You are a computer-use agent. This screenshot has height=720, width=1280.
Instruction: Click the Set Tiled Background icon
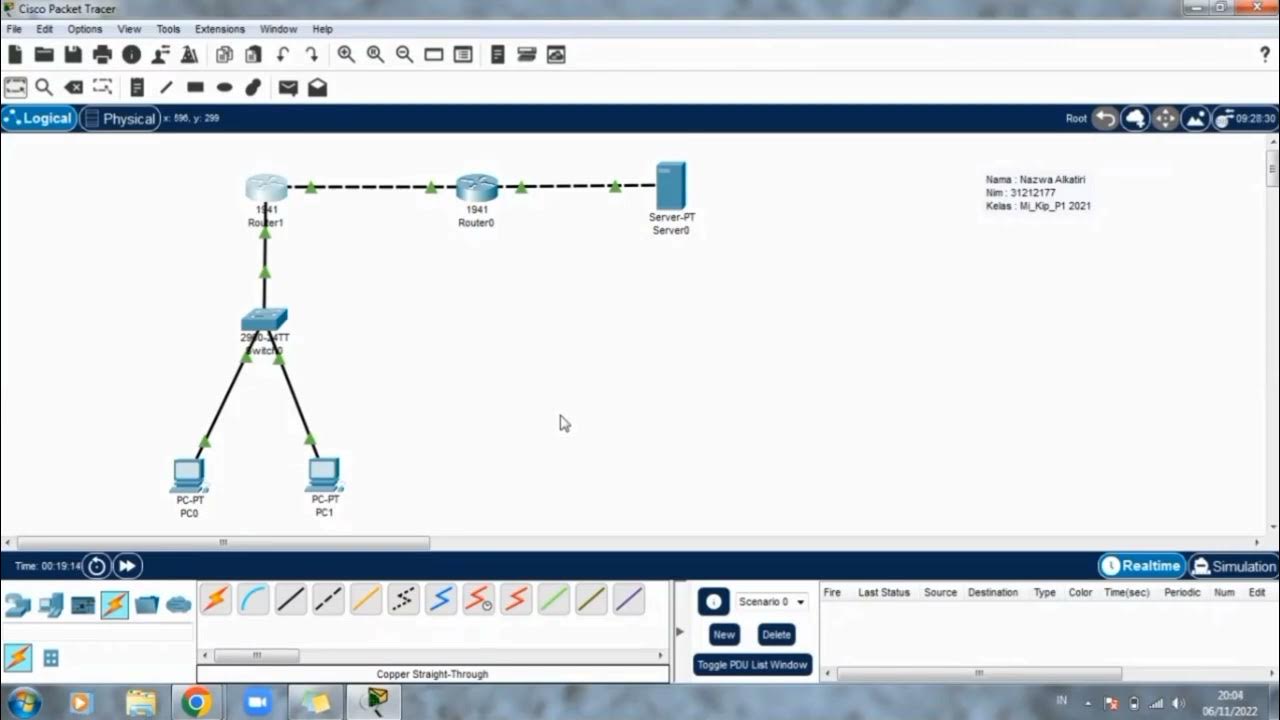pyautogui.click(x=1196, y=118)
